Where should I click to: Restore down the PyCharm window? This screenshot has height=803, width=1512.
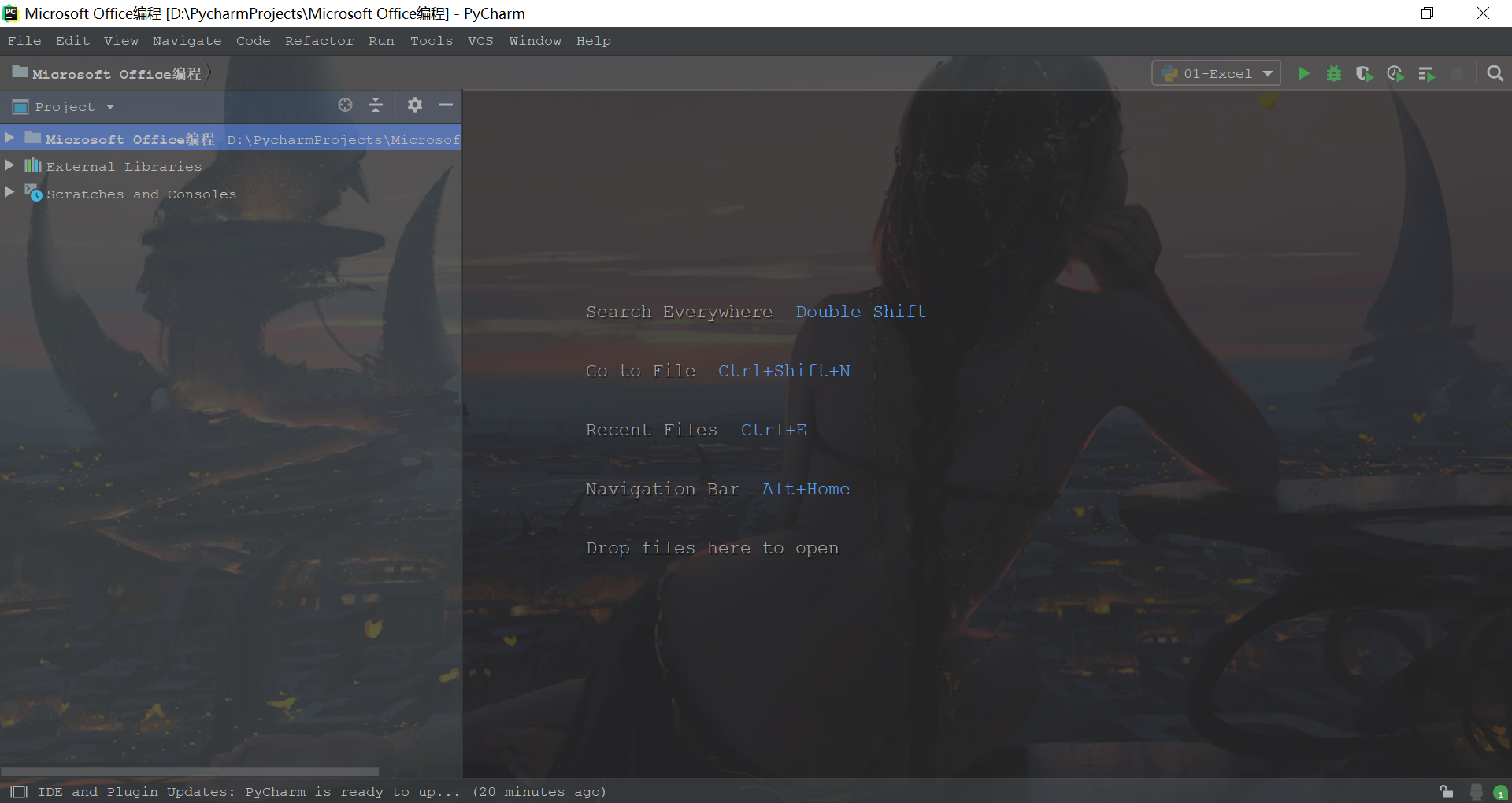click(x=1427, y=13)
